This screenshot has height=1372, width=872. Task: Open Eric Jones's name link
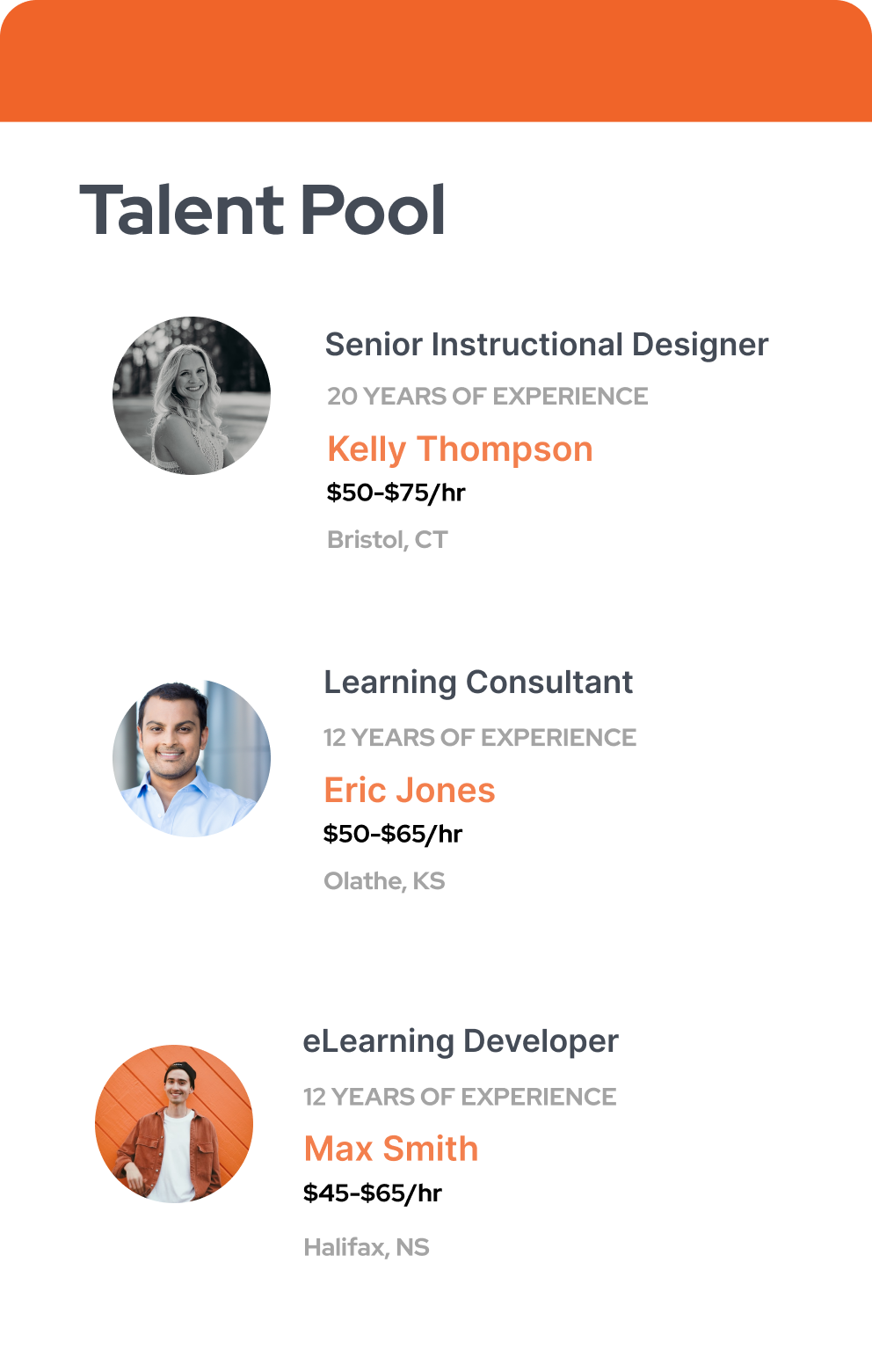(x=410, y=791)
